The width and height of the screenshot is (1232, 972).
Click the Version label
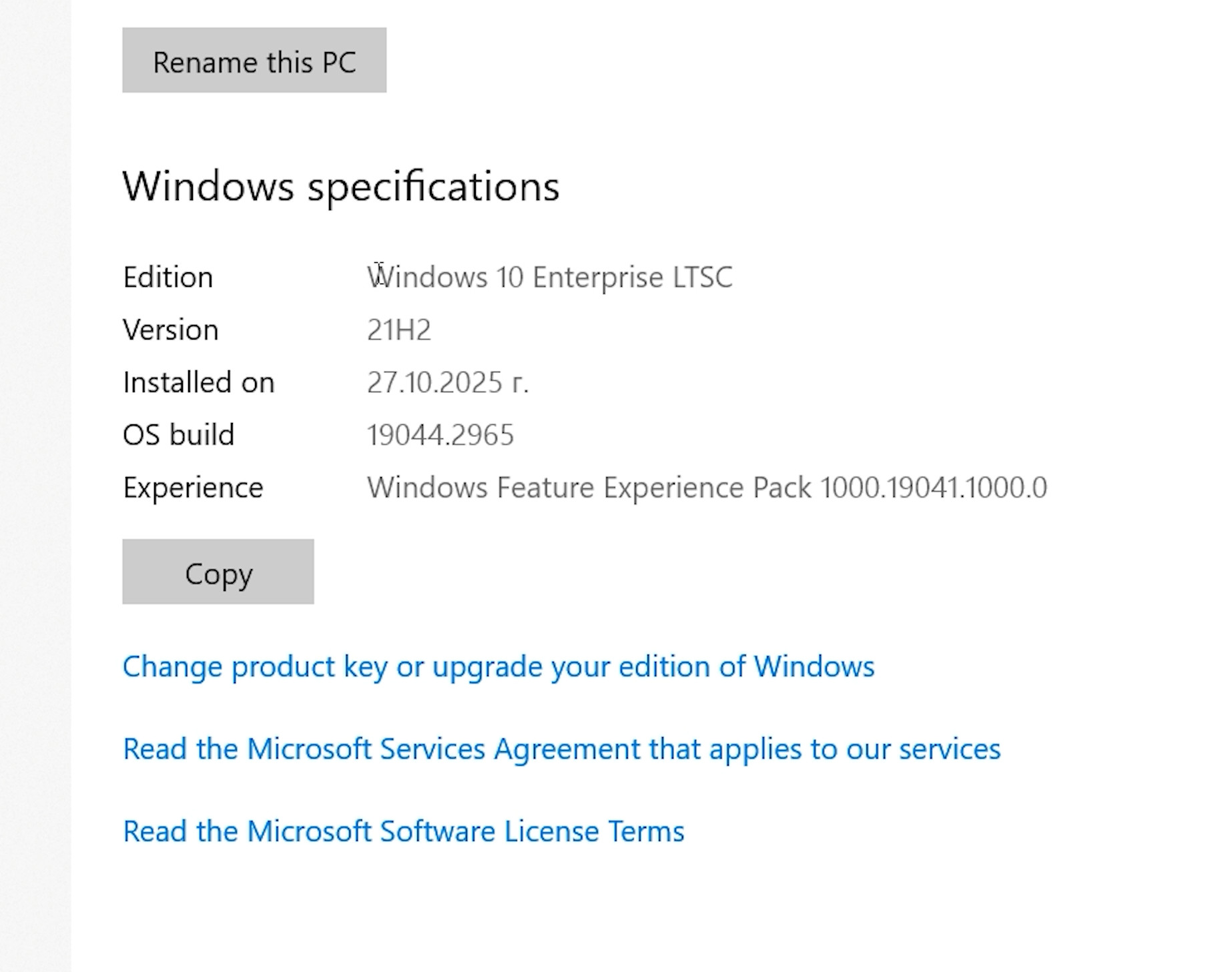tap(170, 330)
